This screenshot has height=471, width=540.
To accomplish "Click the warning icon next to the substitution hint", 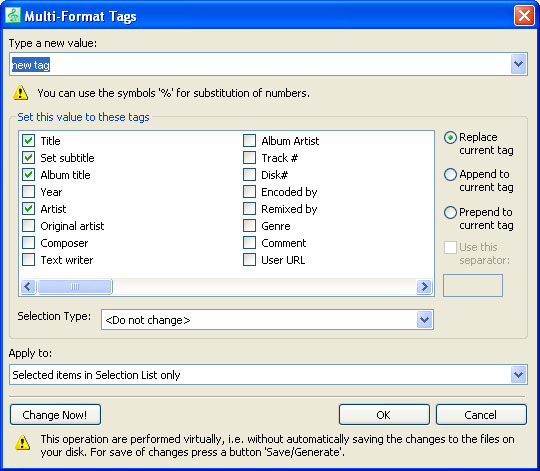I will pyautogui.click(x=21, y=93).
